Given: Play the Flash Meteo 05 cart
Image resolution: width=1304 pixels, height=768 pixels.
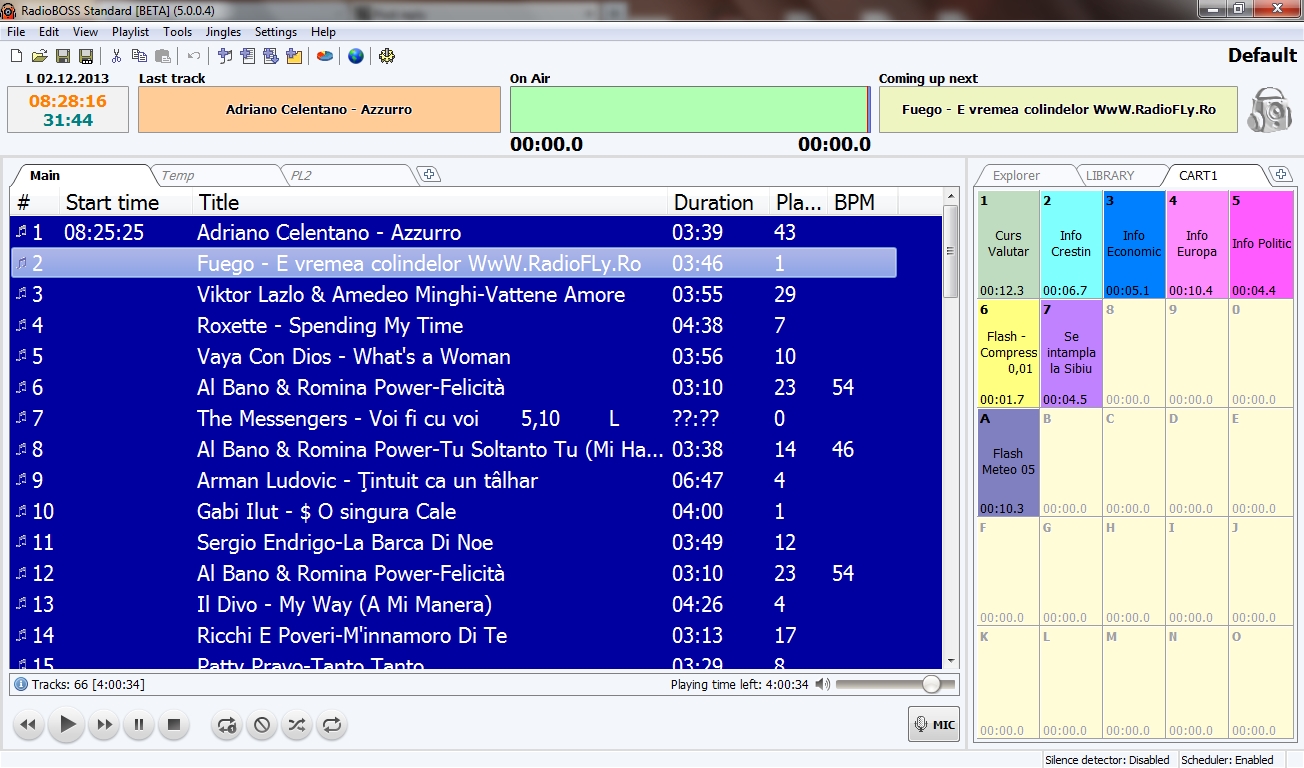Looking at the screenshot, I should [1008, 461].
